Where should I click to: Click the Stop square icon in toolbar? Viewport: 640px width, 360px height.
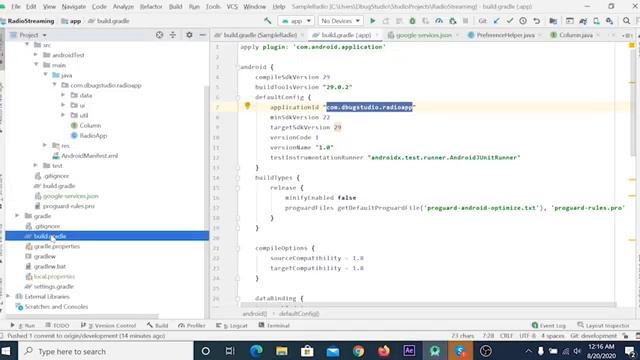point(465,21)
